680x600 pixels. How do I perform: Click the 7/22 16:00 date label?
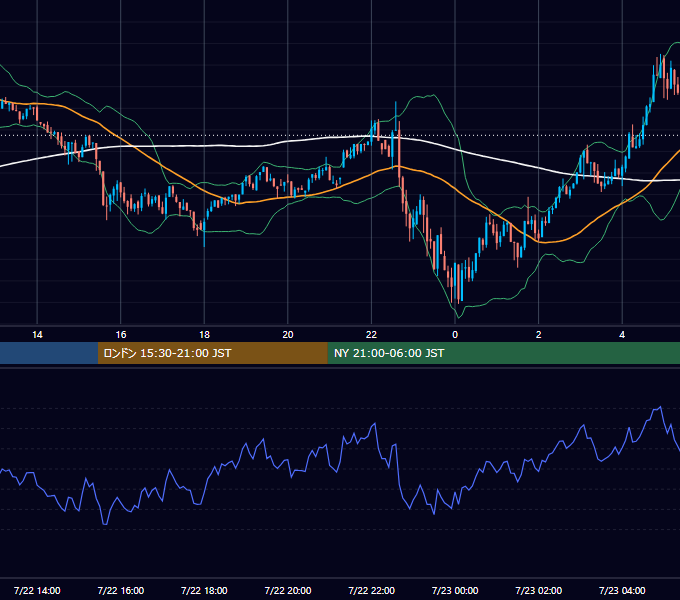pos(121,590)
